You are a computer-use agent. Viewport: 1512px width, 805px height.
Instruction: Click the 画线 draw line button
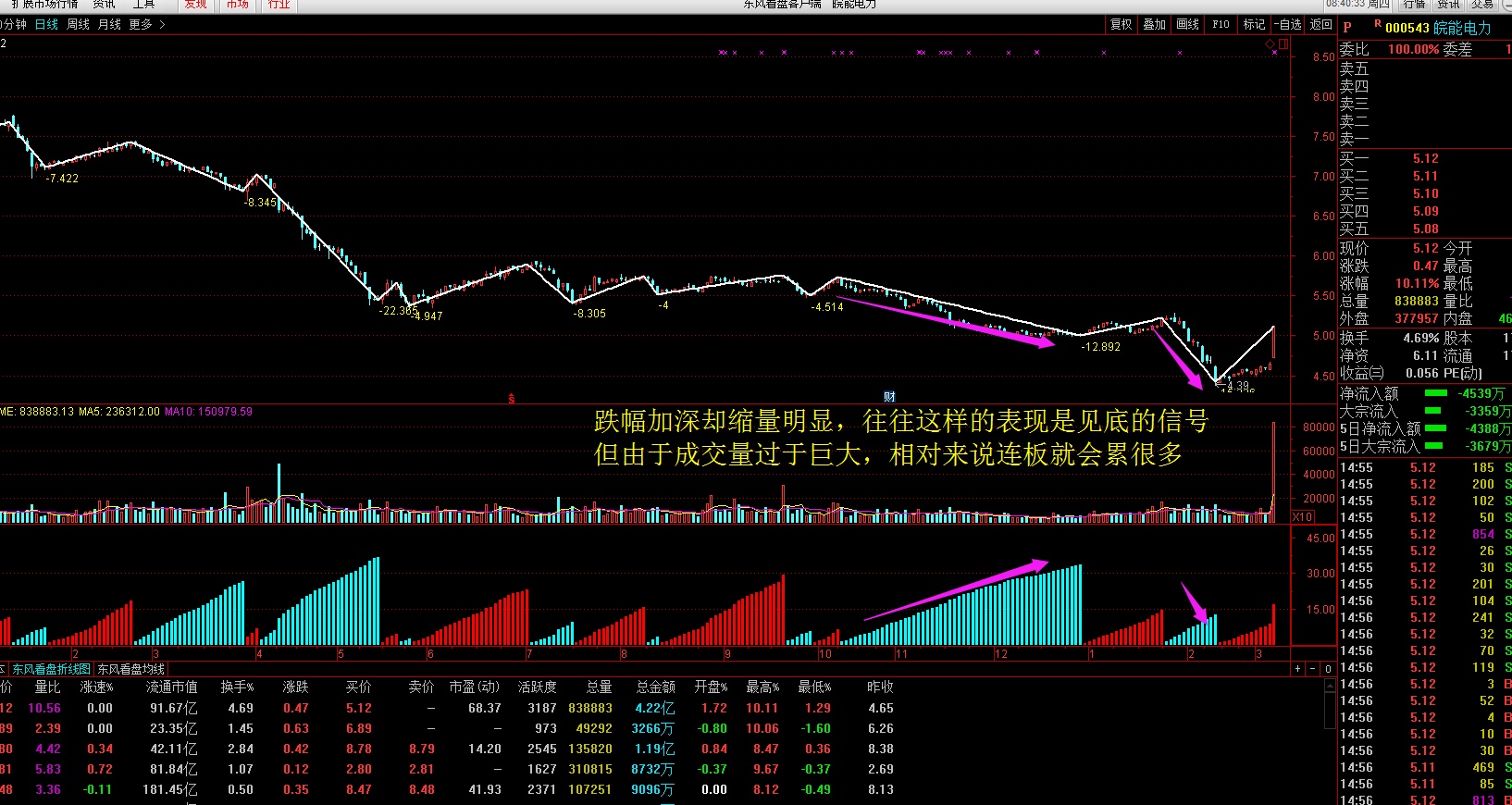pos(1188,24)
